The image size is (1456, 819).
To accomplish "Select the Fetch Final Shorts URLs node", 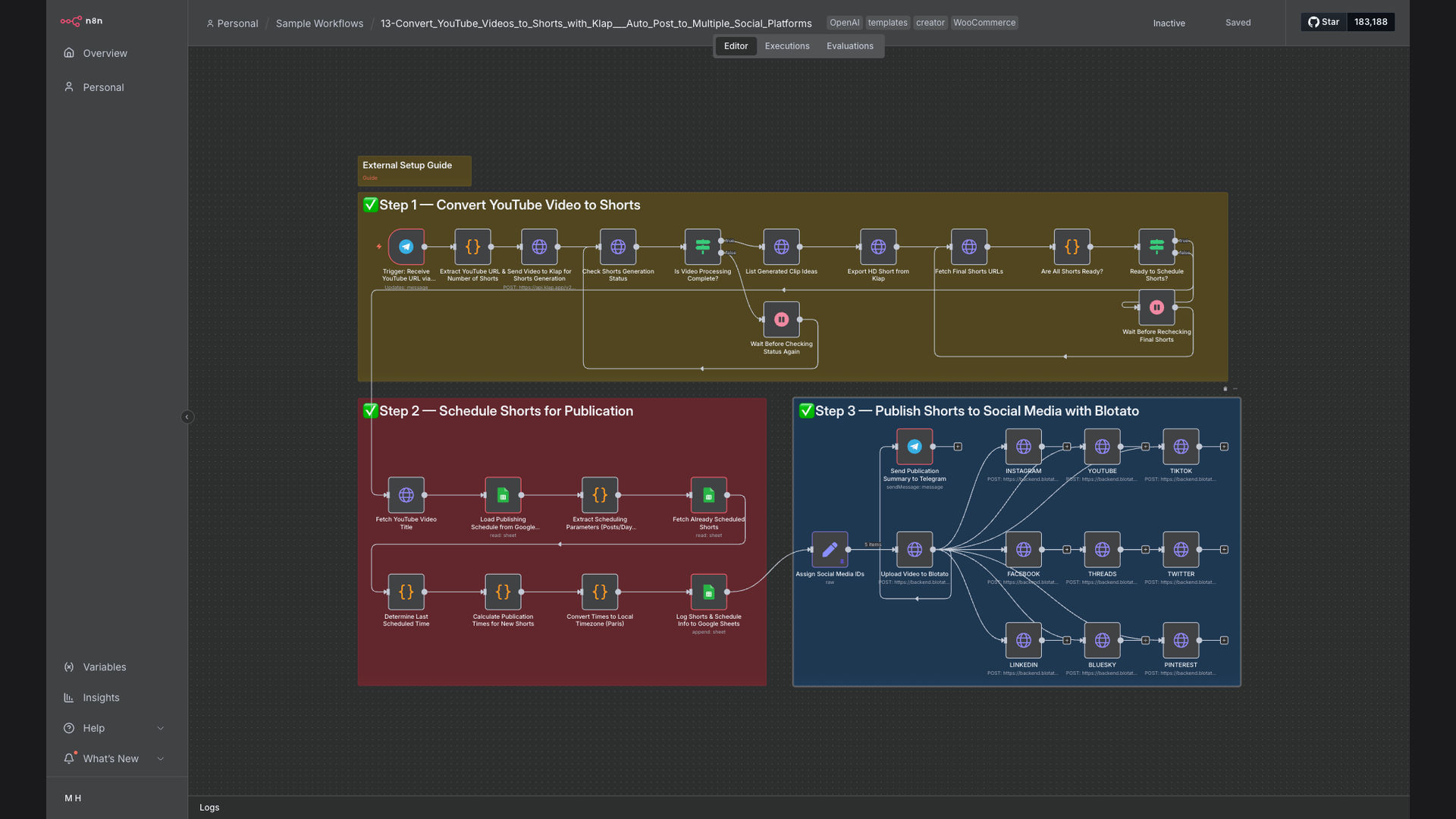I will pos(969,246).
